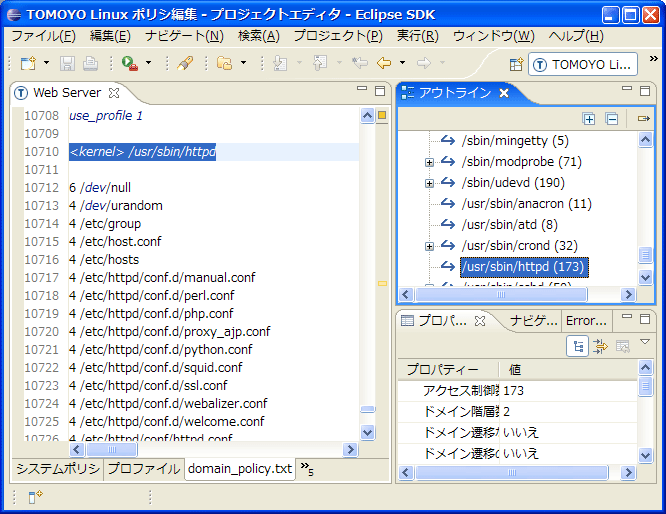The width and height of the screenshot is (666, 514).
Task: Click the editor vertical scrollbar down arrow
Action: (367, 432)
